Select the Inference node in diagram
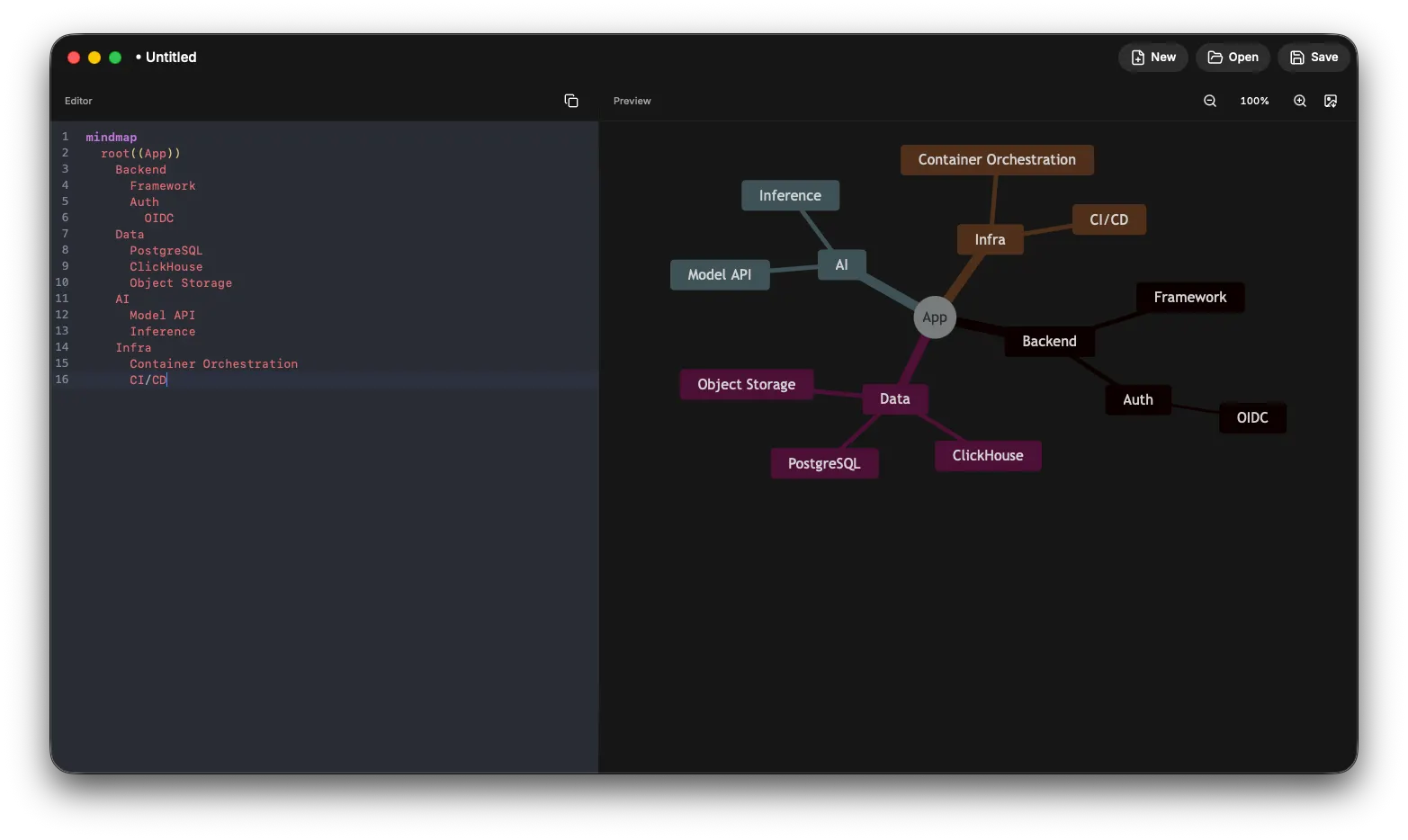The height and width of the screenshot is (840, 1408). tap(790, 196)
